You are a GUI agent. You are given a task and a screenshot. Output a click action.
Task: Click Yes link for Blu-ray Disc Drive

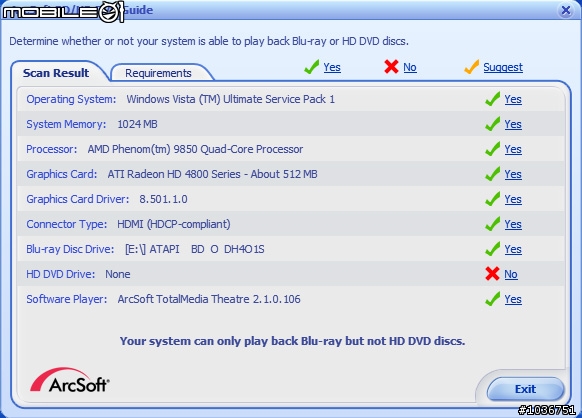click(x=513, y=249)
